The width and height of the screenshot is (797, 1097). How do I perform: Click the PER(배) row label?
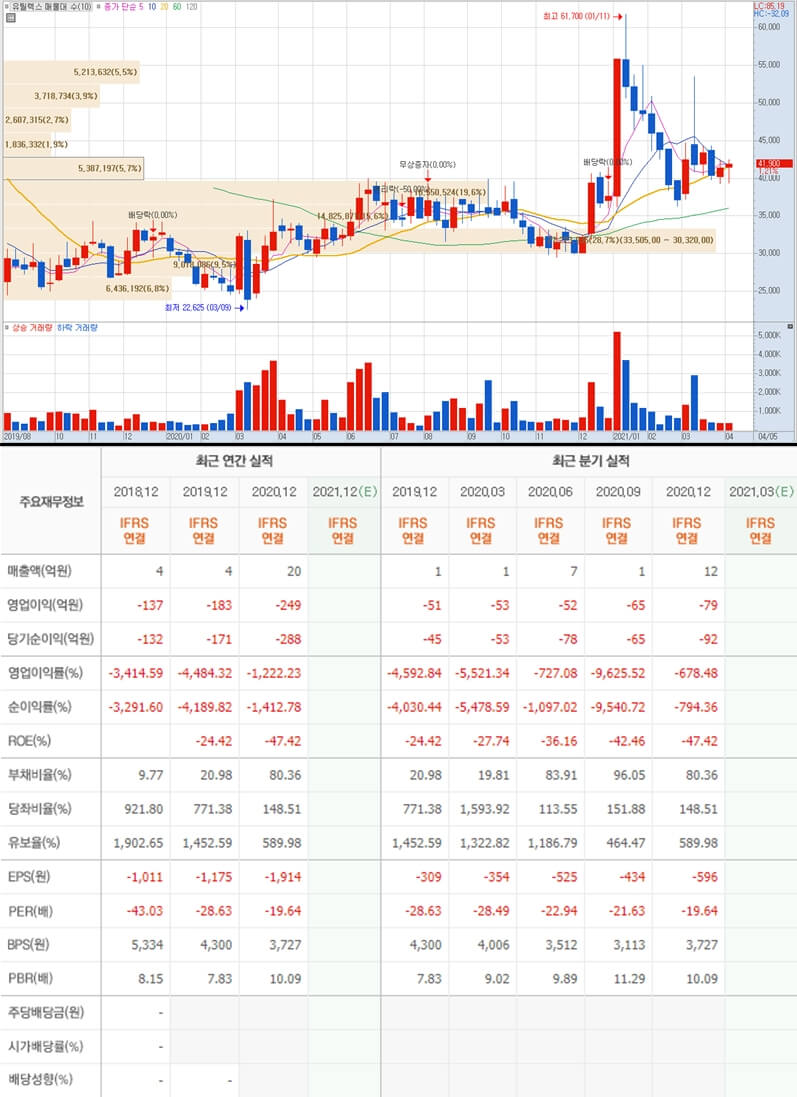(30, 911)
